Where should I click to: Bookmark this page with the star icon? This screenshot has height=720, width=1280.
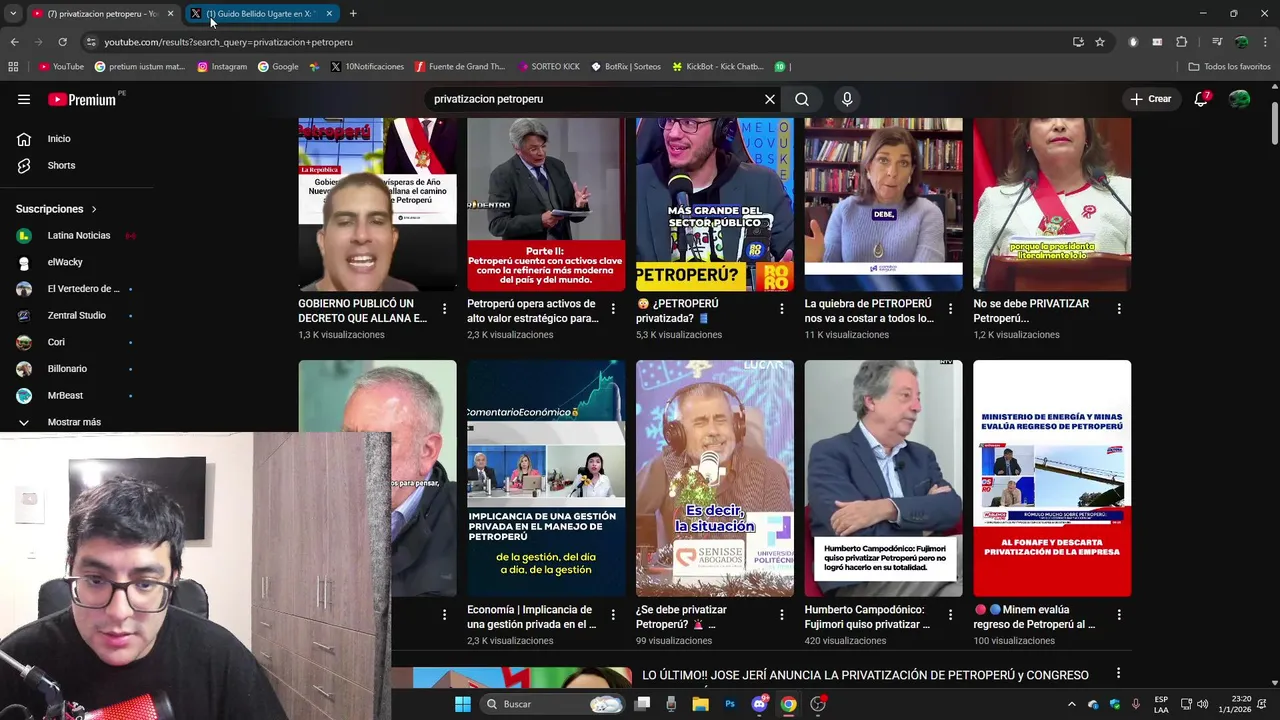click(1100, 42)
